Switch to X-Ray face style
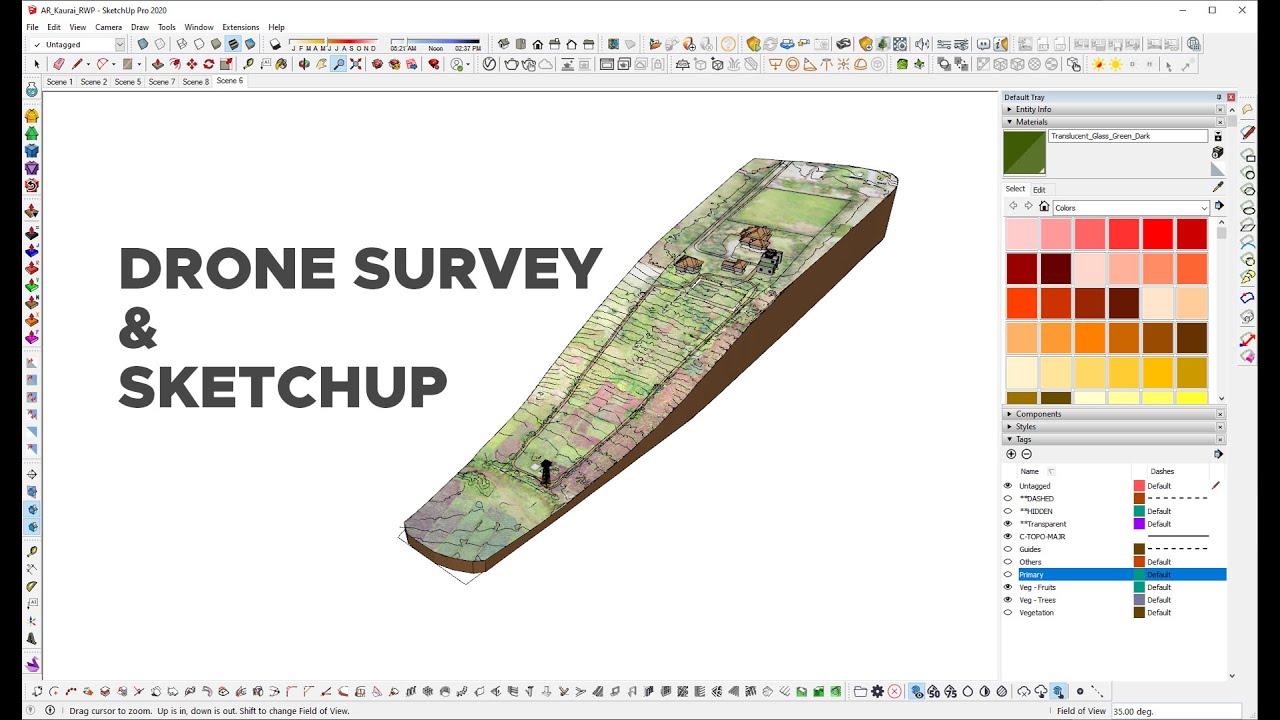The width and height of the screenshot is (1280, 720). pyautogui.click(x=142, y=44)
